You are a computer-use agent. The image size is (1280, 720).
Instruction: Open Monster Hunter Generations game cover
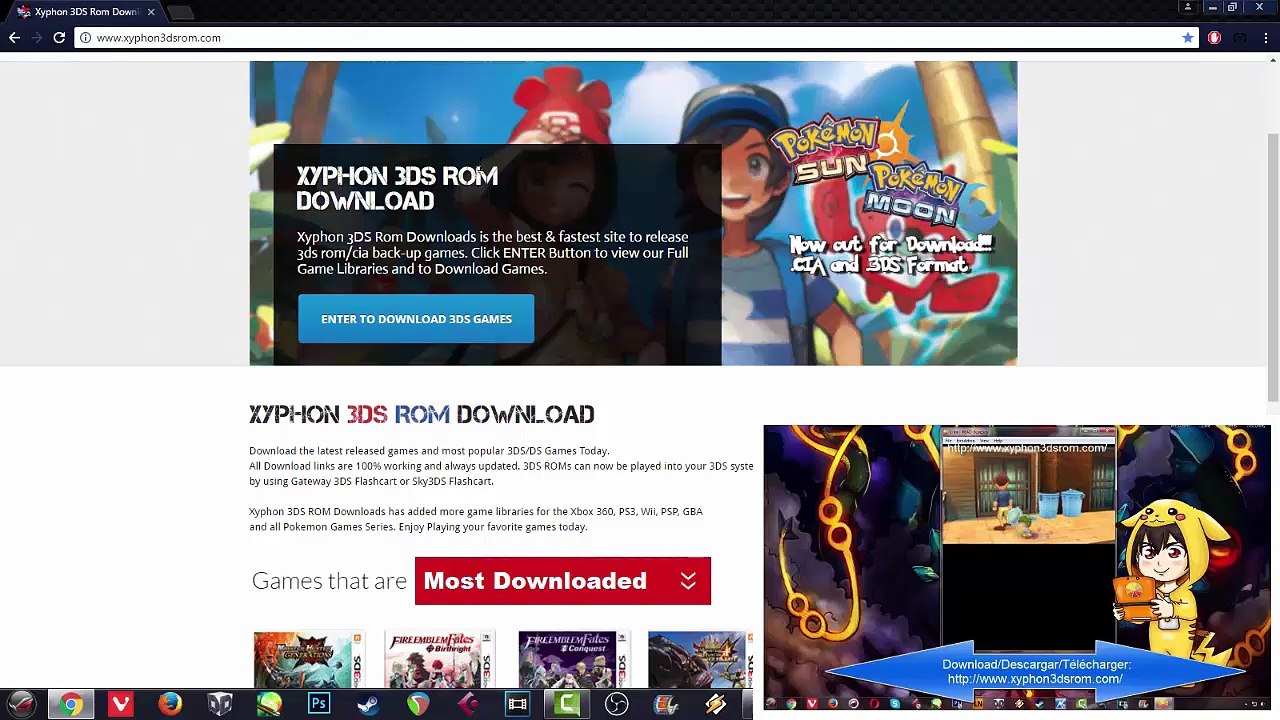(x=309, y=659)
